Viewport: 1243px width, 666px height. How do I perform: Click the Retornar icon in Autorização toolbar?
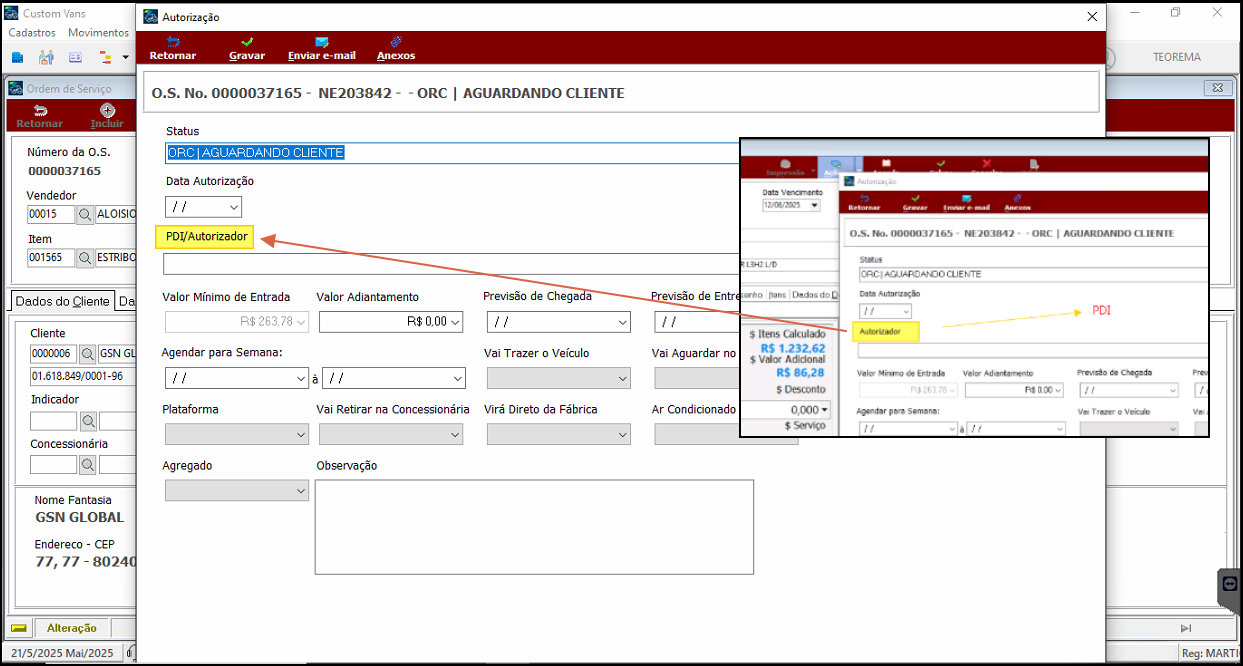(172, 42)
